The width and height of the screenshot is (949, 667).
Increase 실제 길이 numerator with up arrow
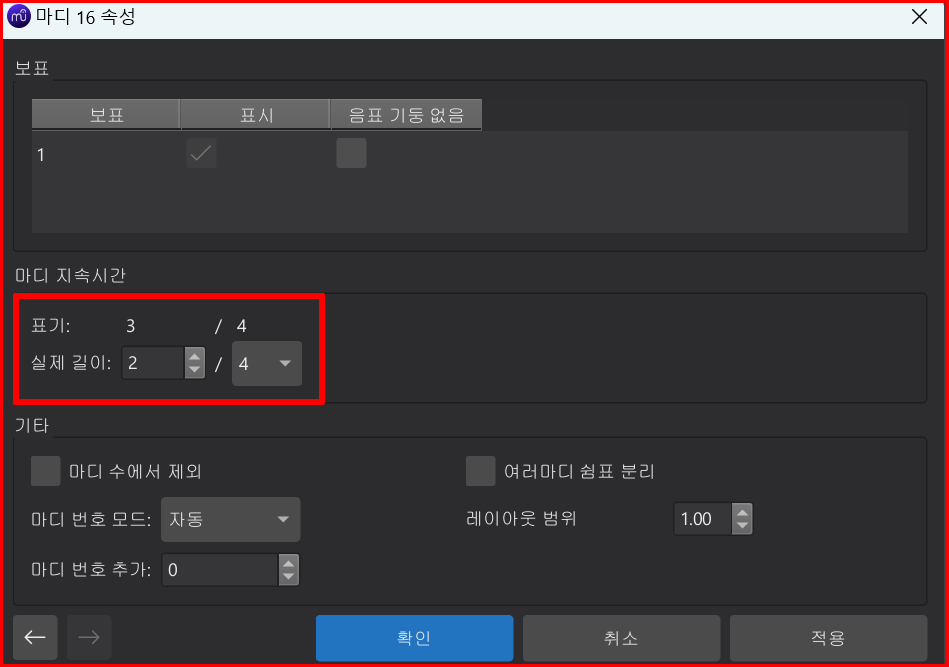(x=194, y=356)
